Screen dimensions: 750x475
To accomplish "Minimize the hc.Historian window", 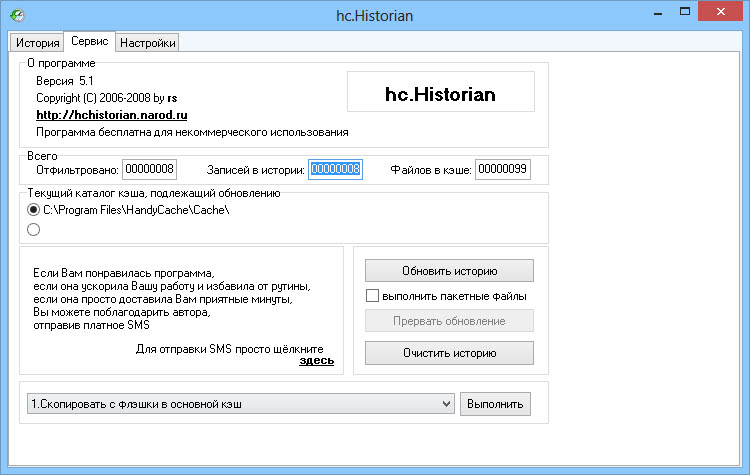I will 658,12.
